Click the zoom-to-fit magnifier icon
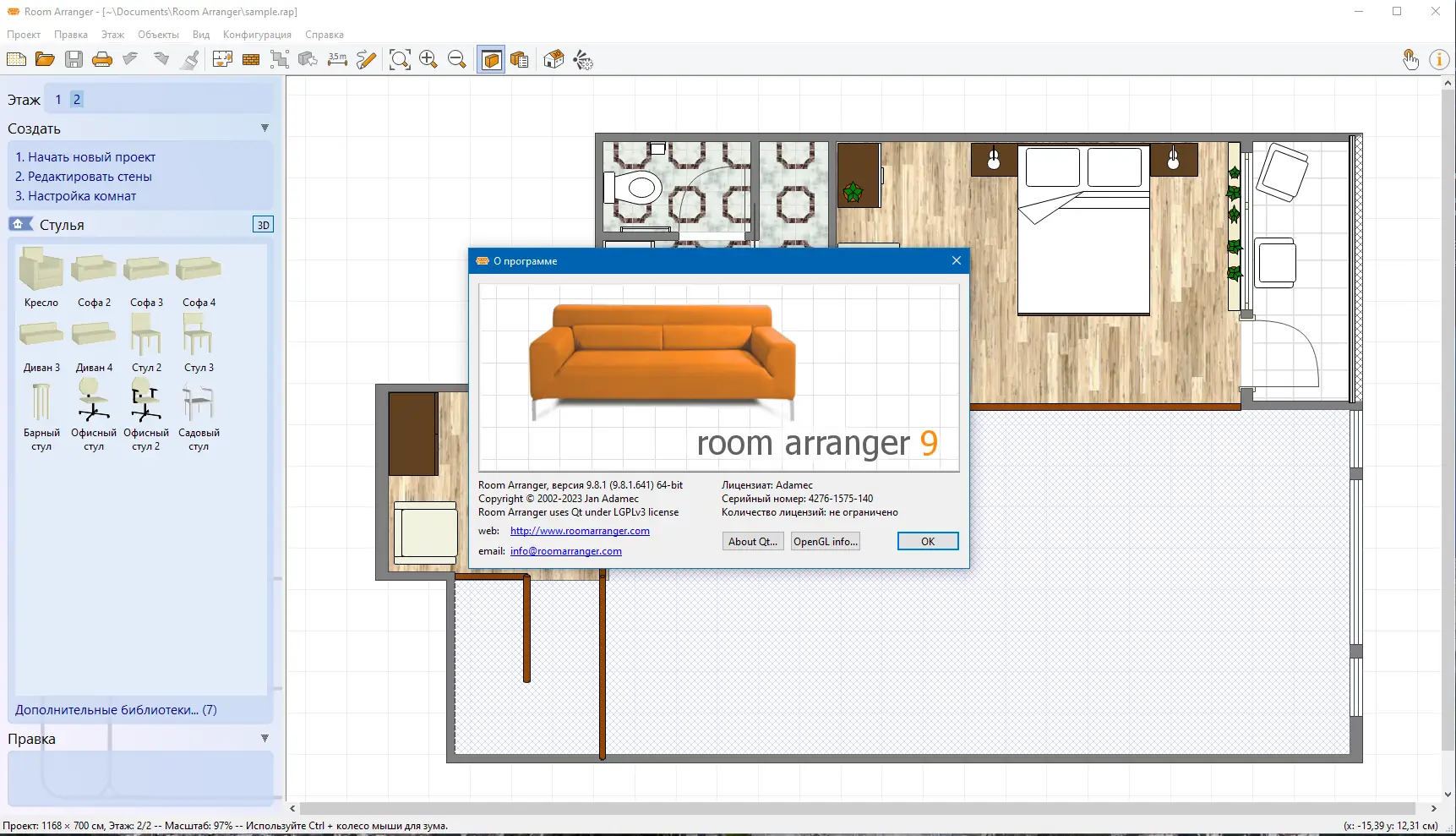The image size is (1456, 836). pyautogui.click(x=400, y=59)
